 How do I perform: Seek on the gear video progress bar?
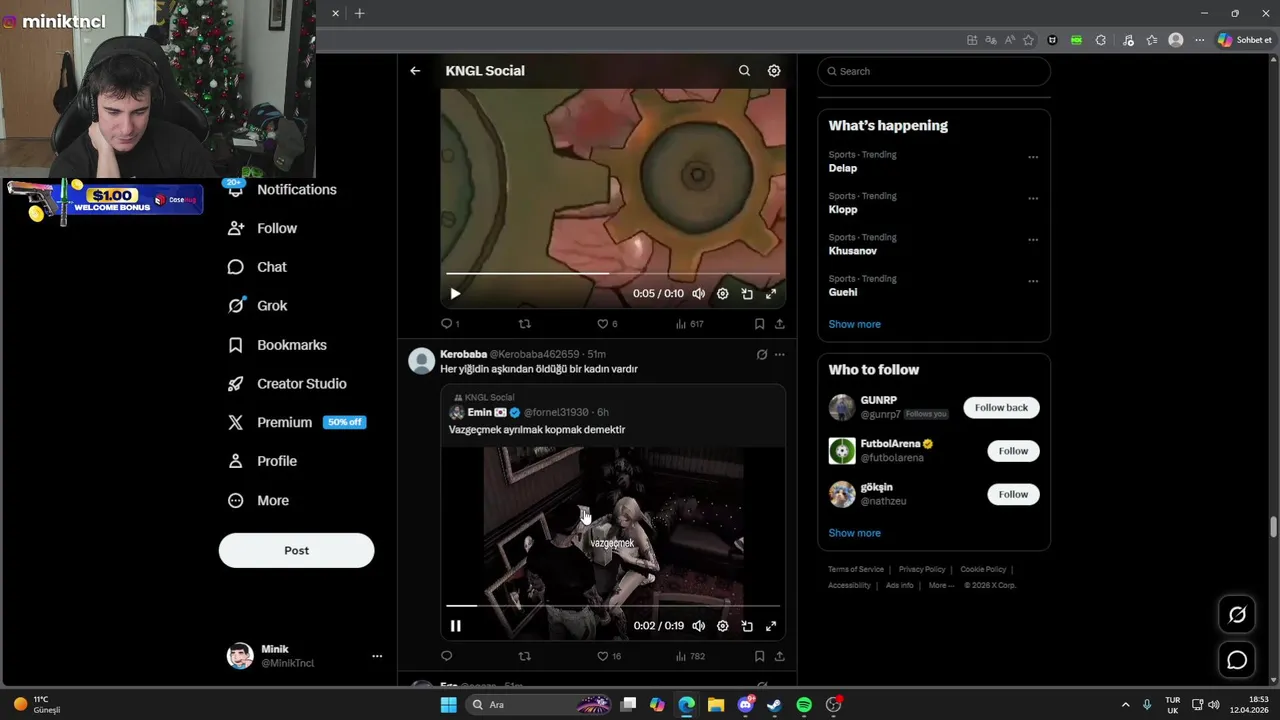pos(613,273)
